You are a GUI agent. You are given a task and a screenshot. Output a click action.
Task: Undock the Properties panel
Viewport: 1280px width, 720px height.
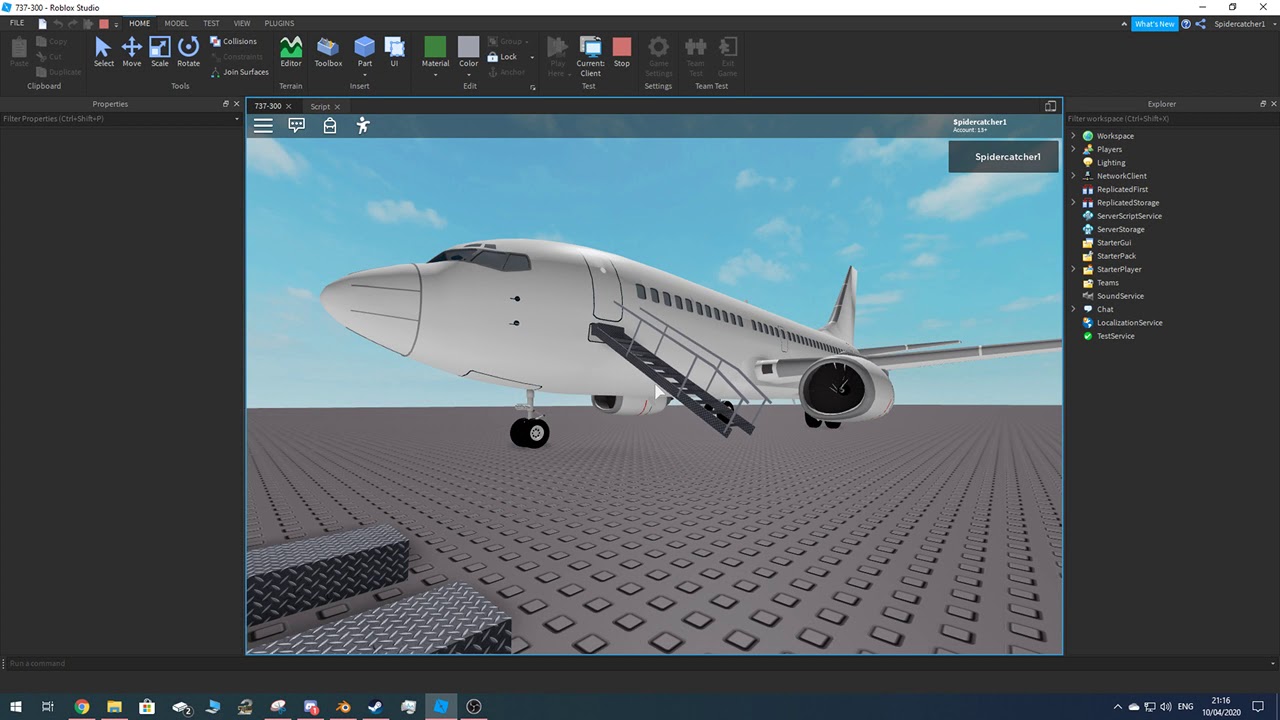click(226, 104)
